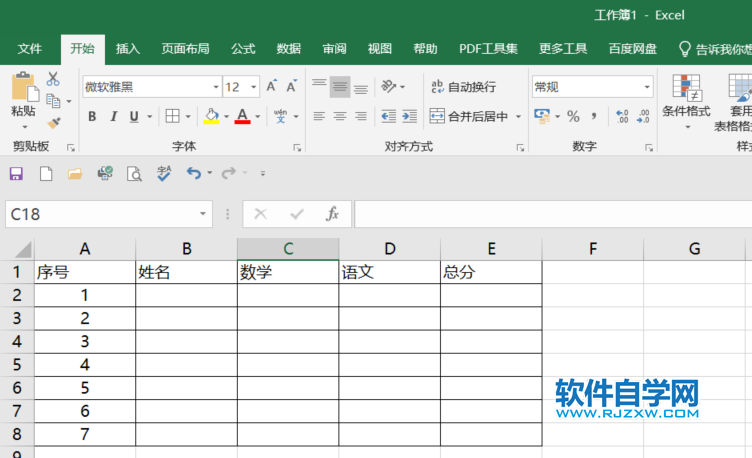Open font size dropdown
752x458 pixels.
pos(254,87)
